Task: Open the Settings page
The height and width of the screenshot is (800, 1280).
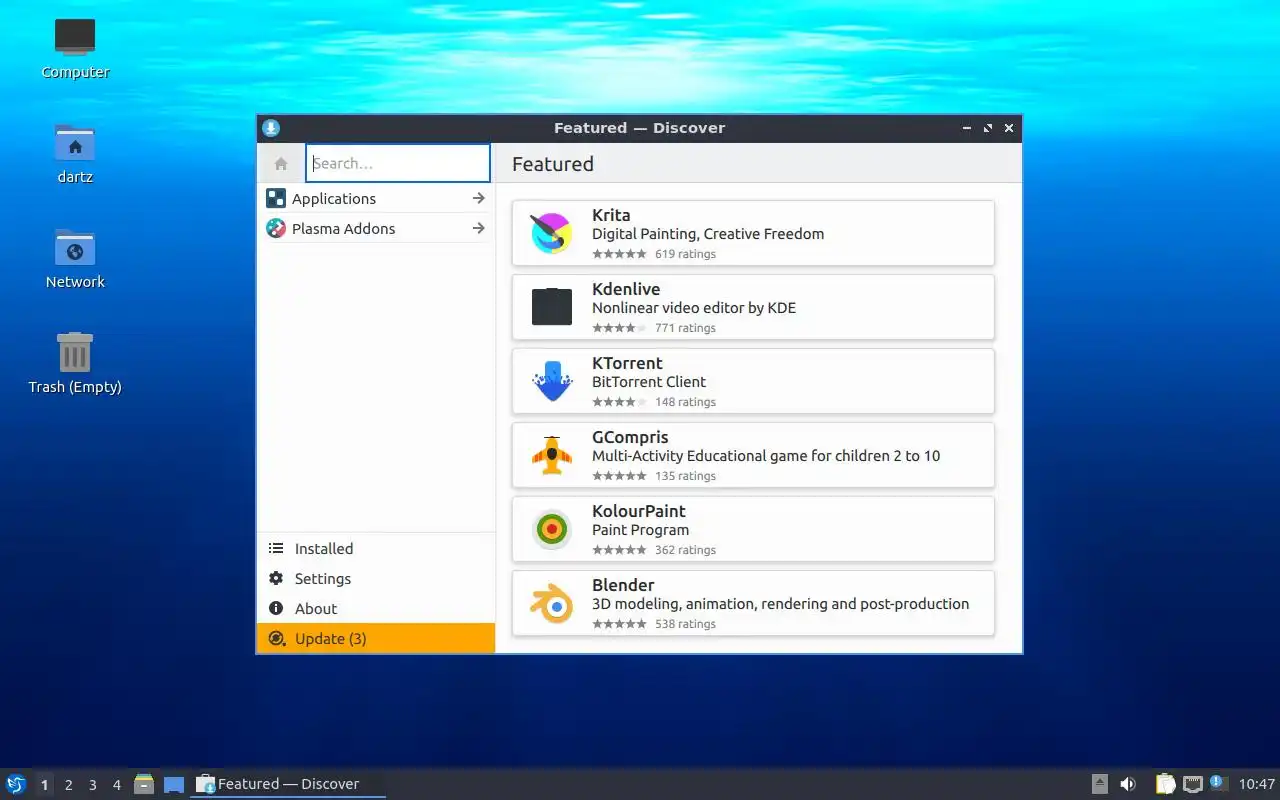Action: click(x=376, y=578)
